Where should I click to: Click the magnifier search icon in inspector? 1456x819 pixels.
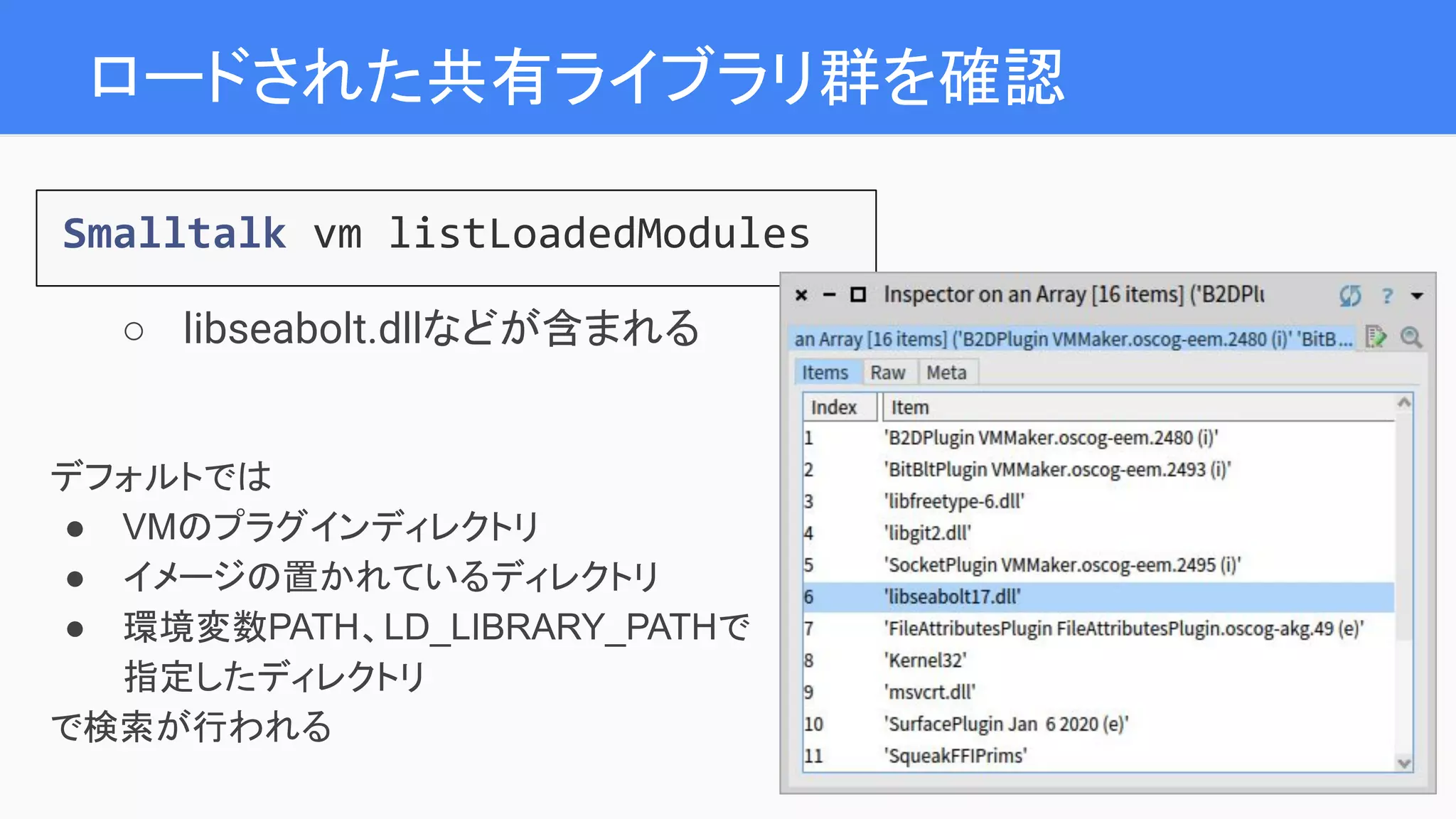coord(1410,337)
